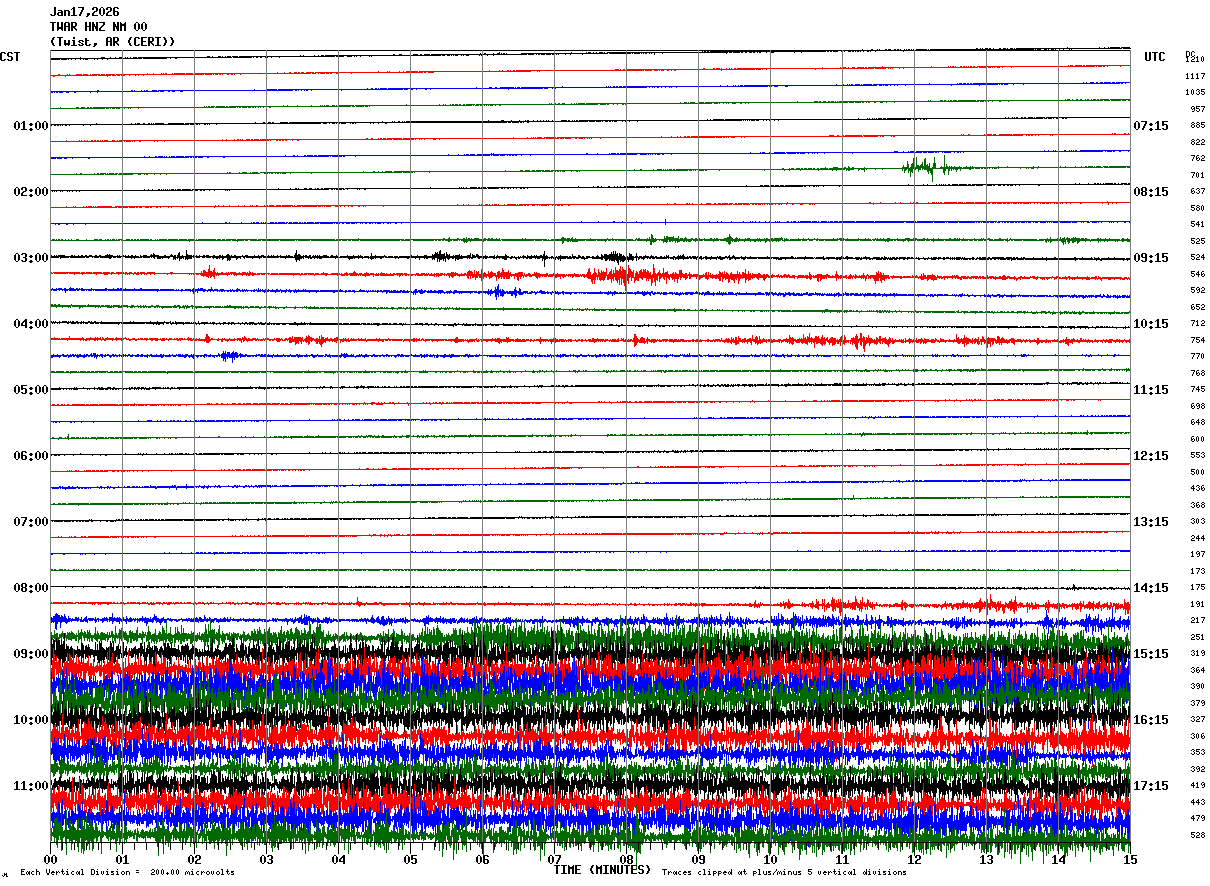1210x886 pixels.
Task: Click minute tick label 07 on bottom axis
Action: [x=554, y=860]
